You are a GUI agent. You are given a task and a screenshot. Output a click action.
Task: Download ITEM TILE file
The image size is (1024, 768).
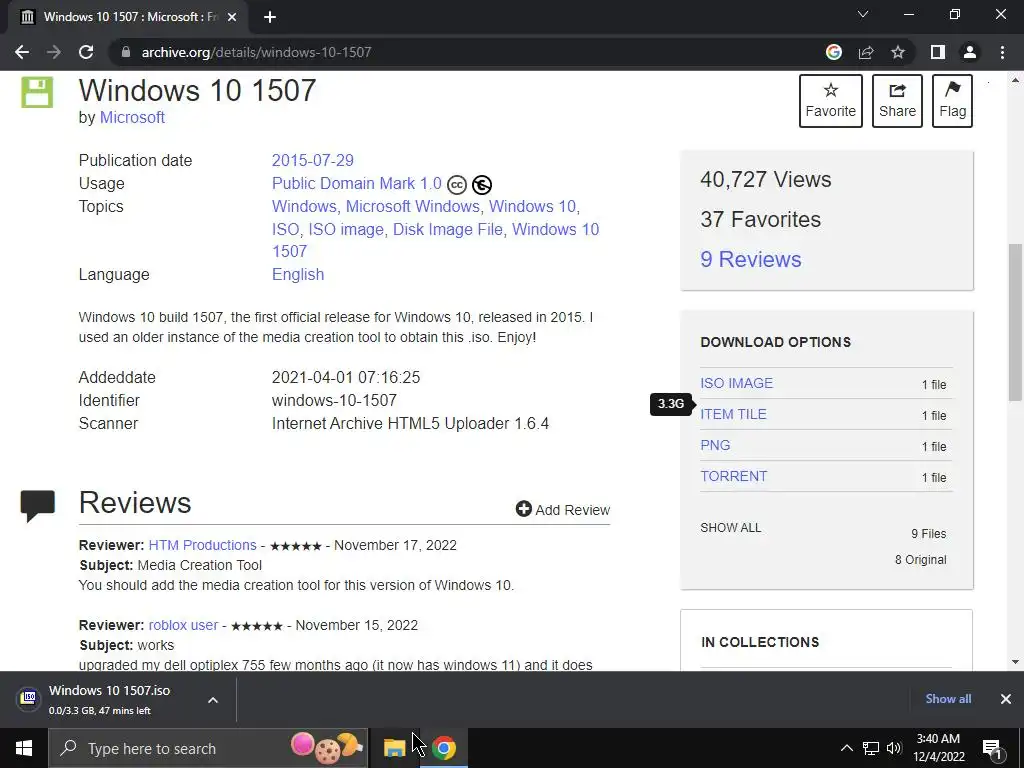pos(733,414)
